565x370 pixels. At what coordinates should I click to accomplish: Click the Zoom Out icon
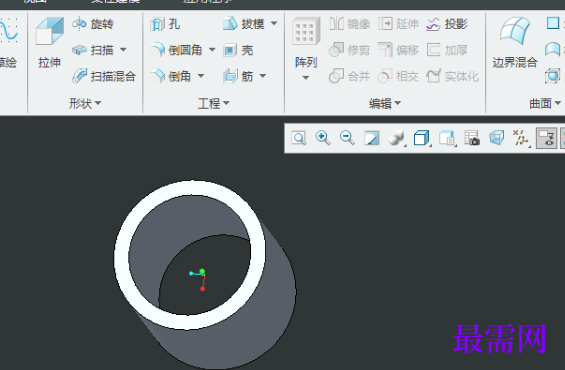click(x=347, y=138)
